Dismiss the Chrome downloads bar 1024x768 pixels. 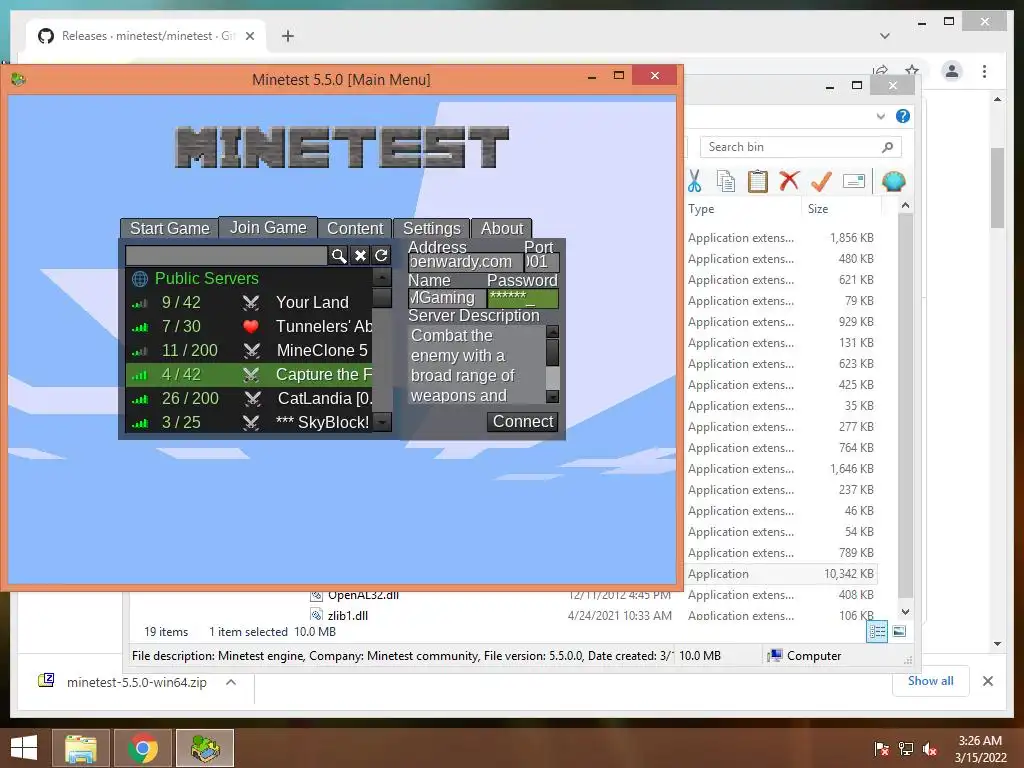tap(988, 681)
